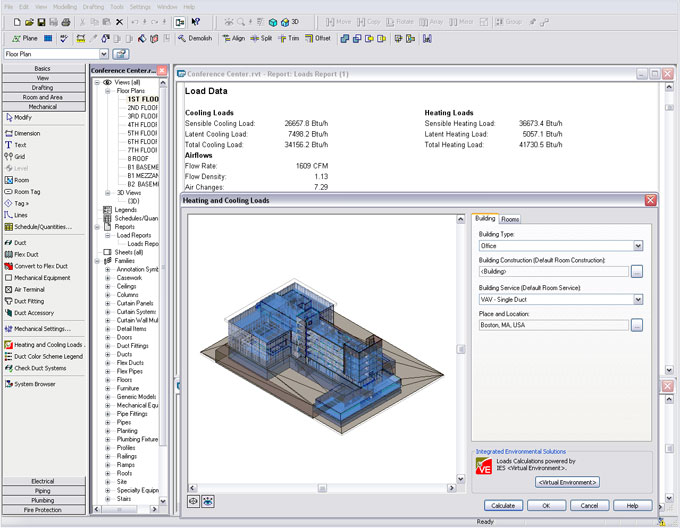Screen dimensions: 680x528
Task: Switch to the Rooms tab
Action: (x=510, y=219)
